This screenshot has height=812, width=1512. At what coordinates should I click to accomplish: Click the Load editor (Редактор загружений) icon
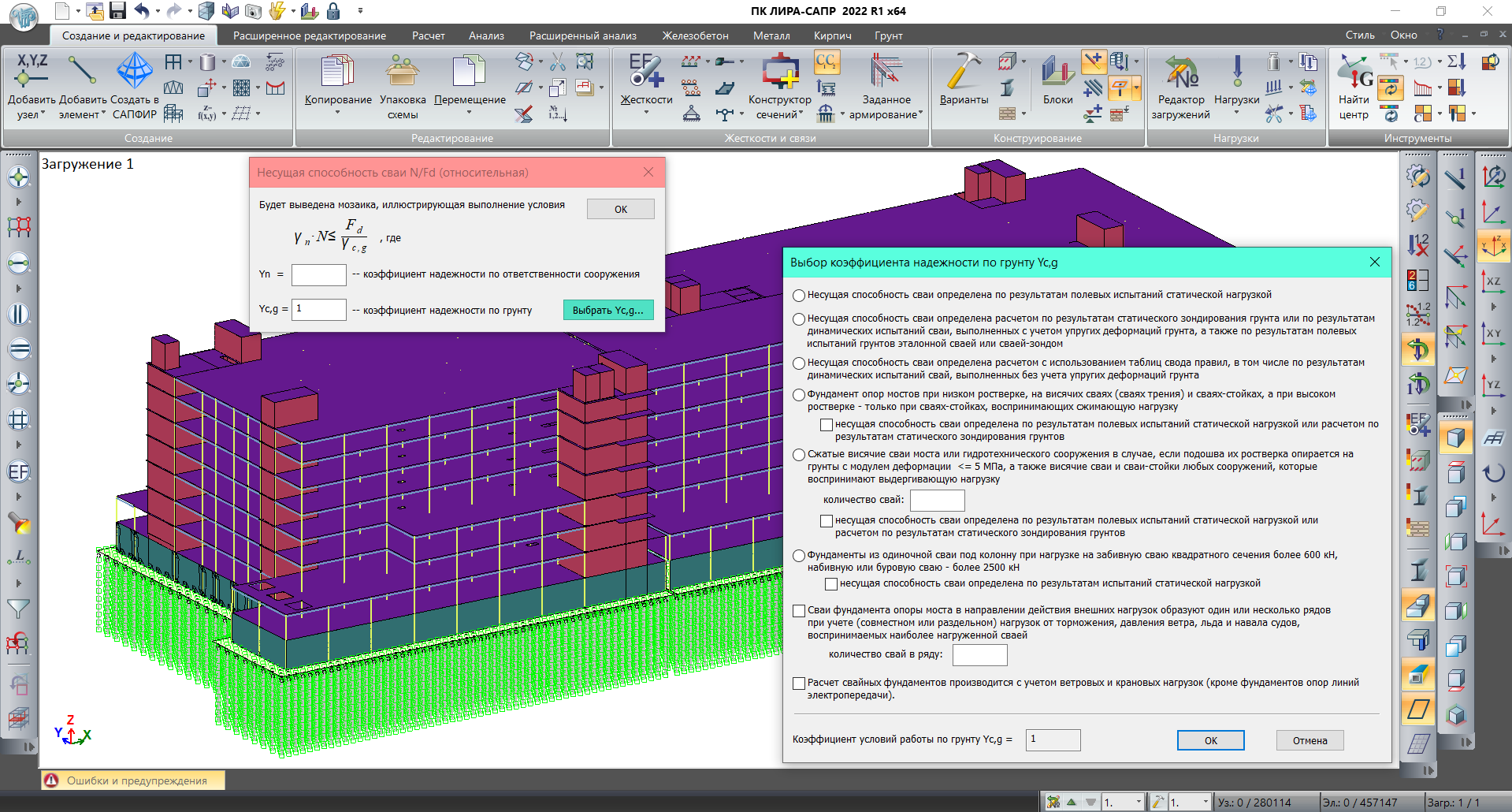[x=1180, y=73]
